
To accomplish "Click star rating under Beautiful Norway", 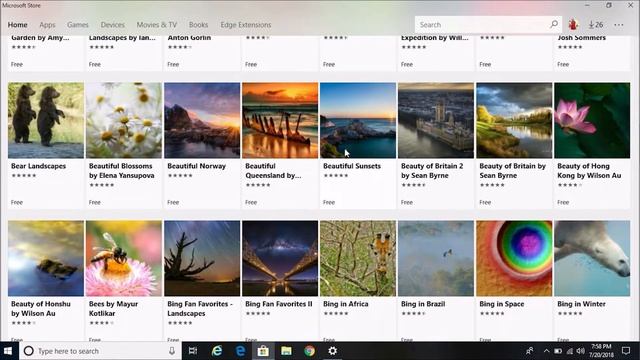I will pyautogui.click(x=180, y=176).
